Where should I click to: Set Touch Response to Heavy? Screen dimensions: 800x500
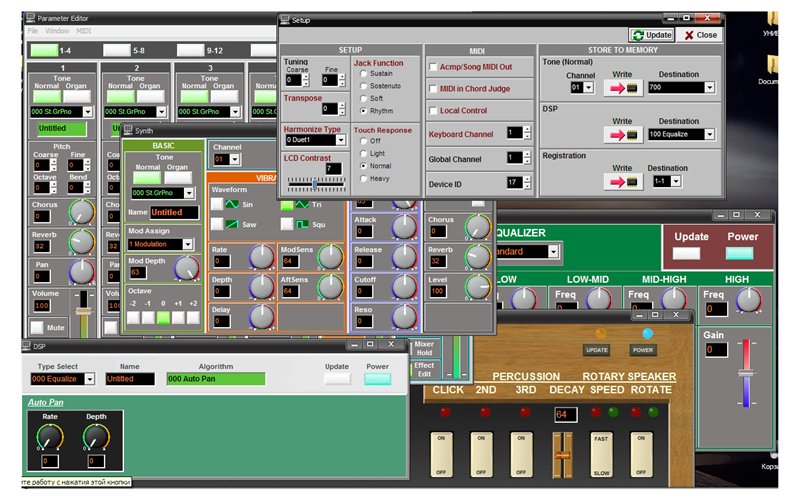click(362, 178)
